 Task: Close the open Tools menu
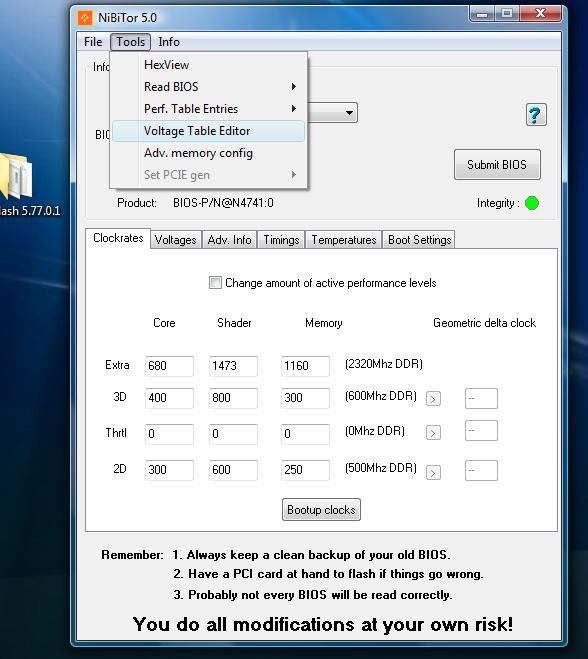click(x=130, y=42)
